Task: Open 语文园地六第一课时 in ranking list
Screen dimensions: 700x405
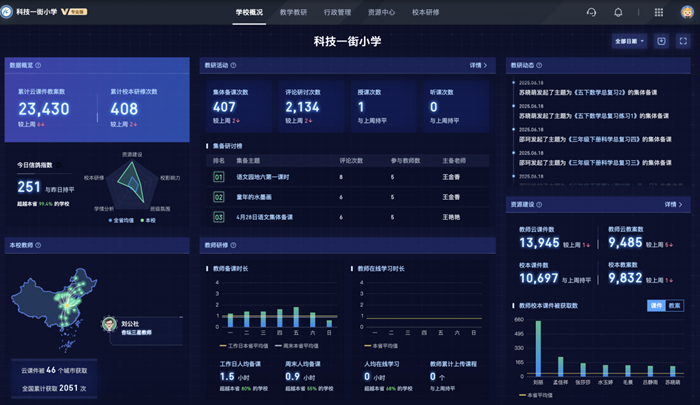Action: [x=264, y=177]
